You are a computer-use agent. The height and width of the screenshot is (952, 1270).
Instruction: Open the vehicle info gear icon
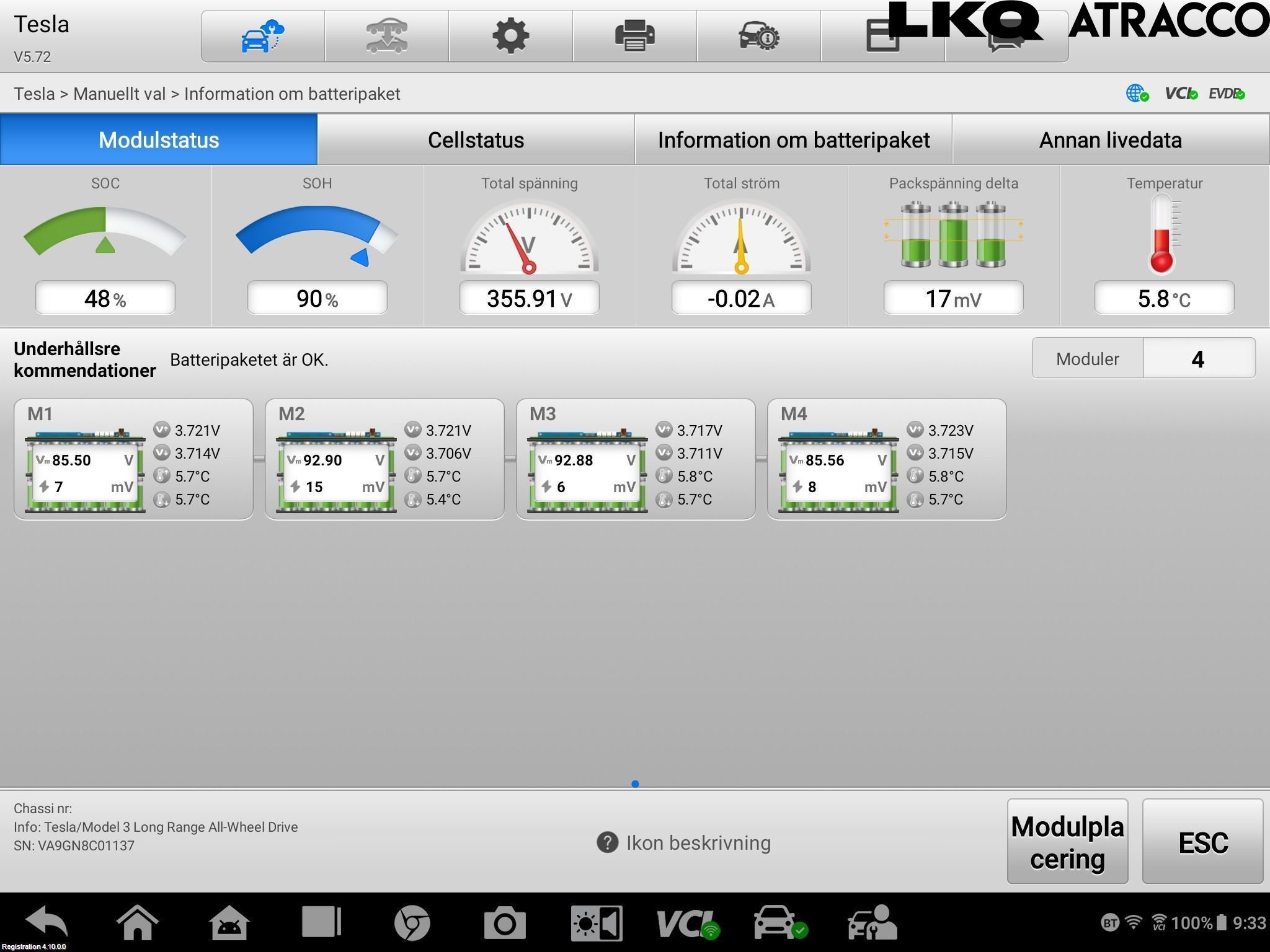(758, 36)
